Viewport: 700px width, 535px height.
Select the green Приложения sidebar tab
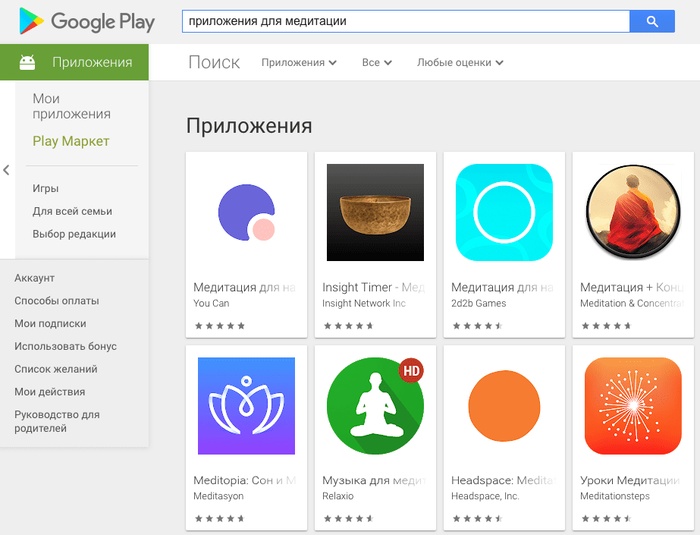[75, 62]
